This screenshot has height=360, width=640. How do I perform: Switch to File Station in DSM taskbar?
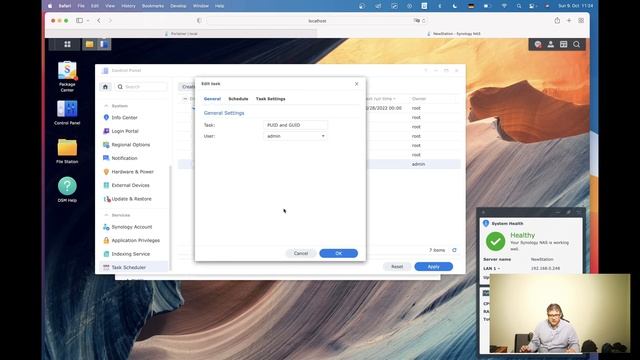(89, 44)
